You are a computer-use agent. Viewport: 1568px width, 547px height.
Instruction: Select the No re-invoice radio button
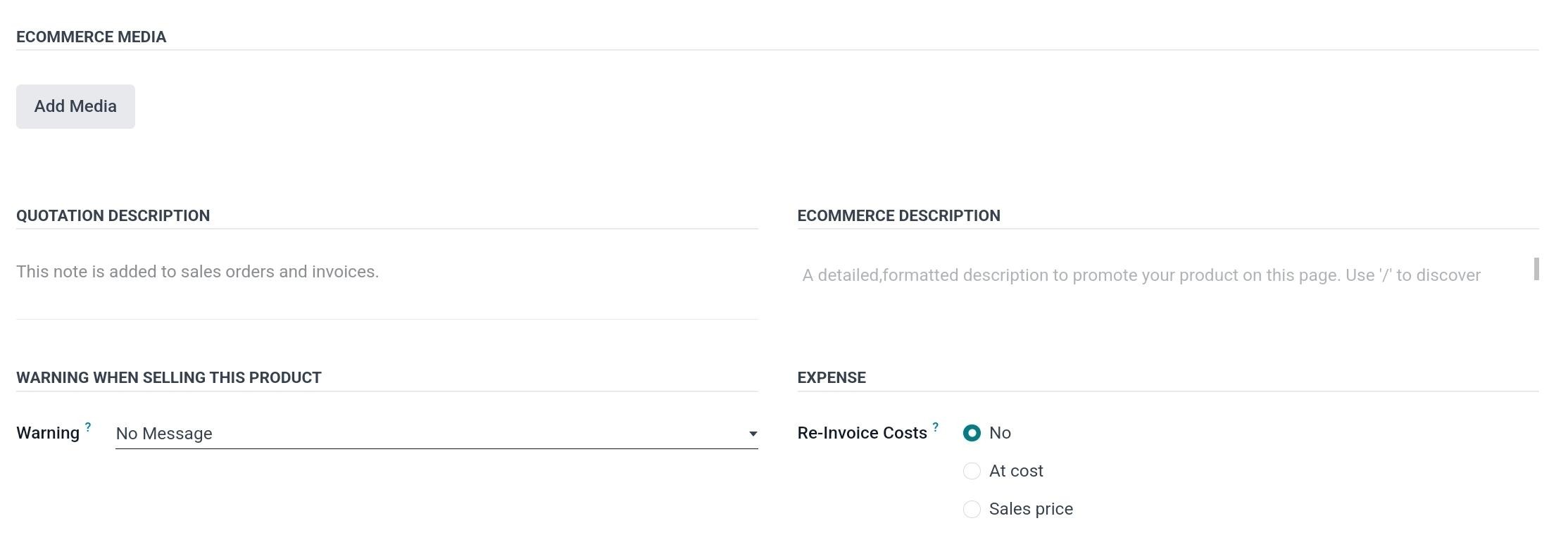(972, 433)
